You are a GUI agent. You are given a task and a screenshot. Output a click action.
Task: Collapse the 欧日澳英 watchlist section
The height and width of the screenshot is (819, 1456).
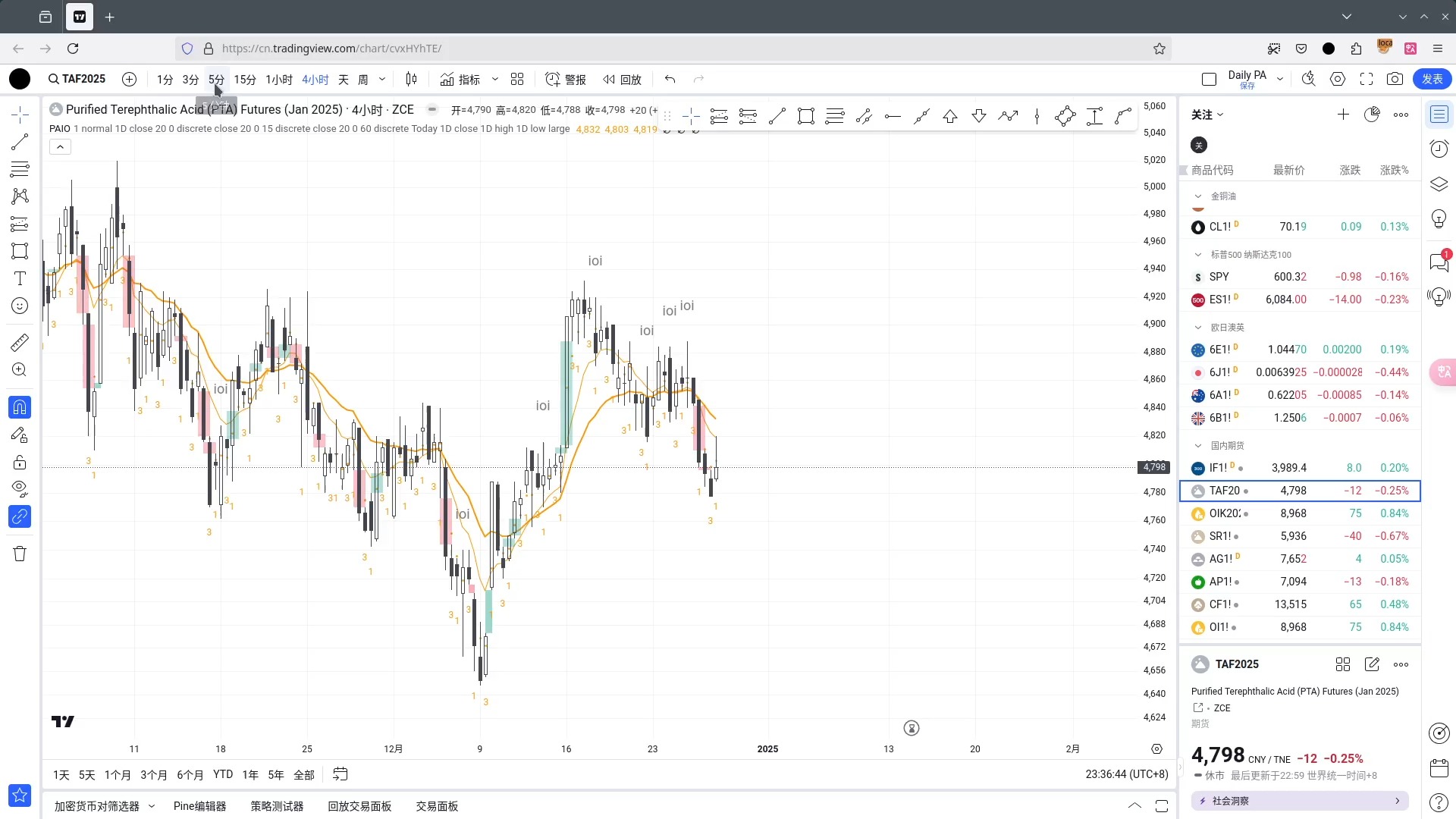coord(1198,328)
